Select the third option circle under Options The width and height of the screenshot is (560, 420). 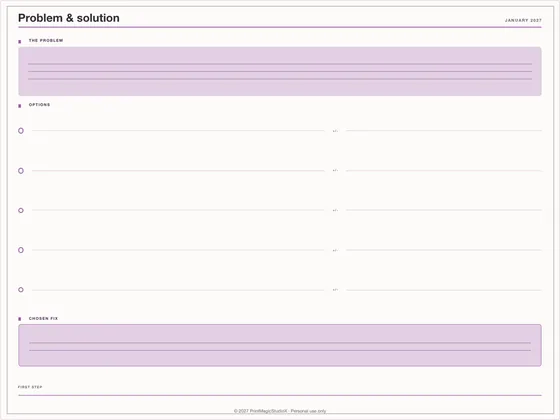[x=21, y=210]
